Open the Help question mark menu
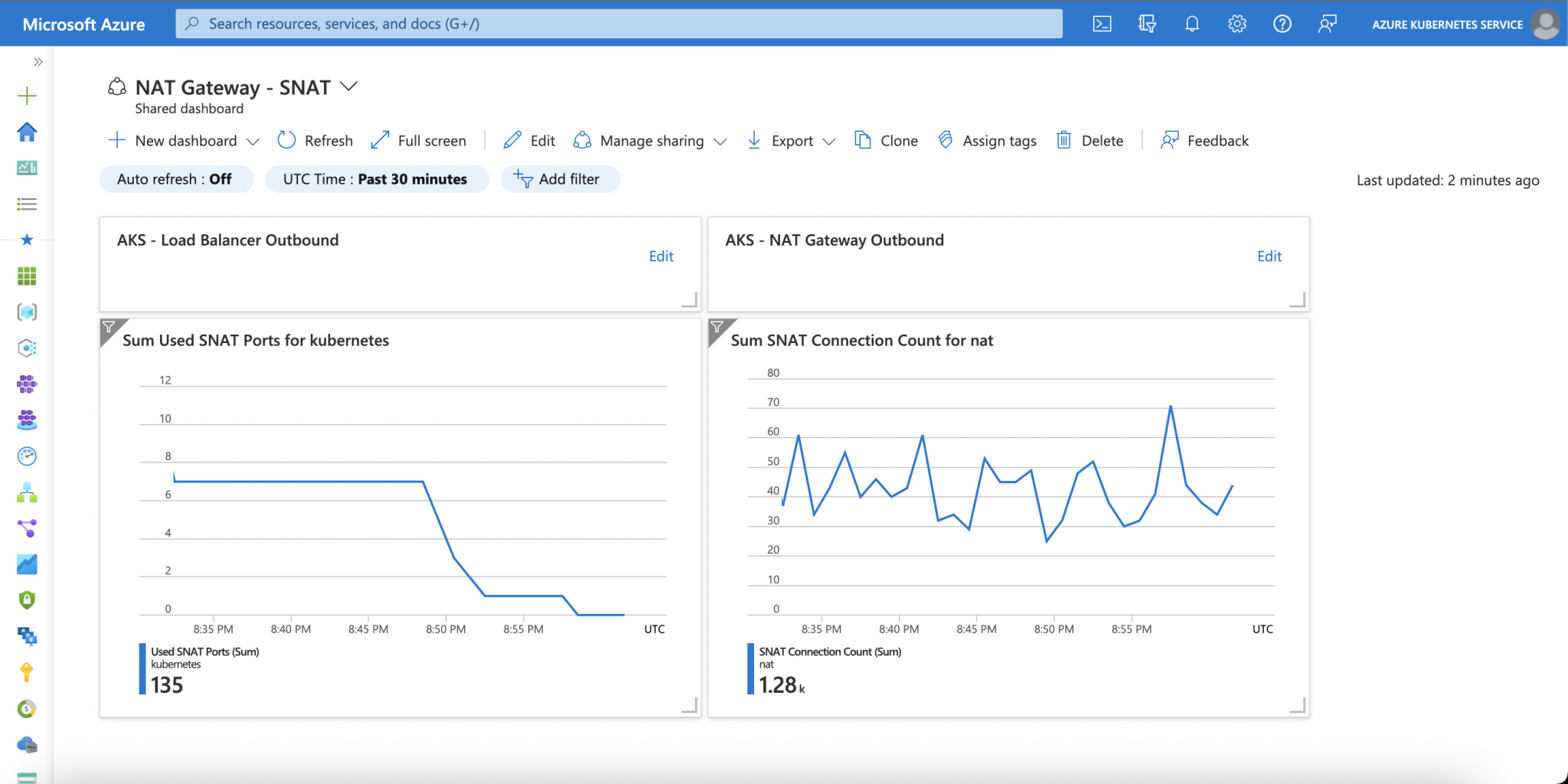This screenshot has height=784, width=1568. 1282,23
